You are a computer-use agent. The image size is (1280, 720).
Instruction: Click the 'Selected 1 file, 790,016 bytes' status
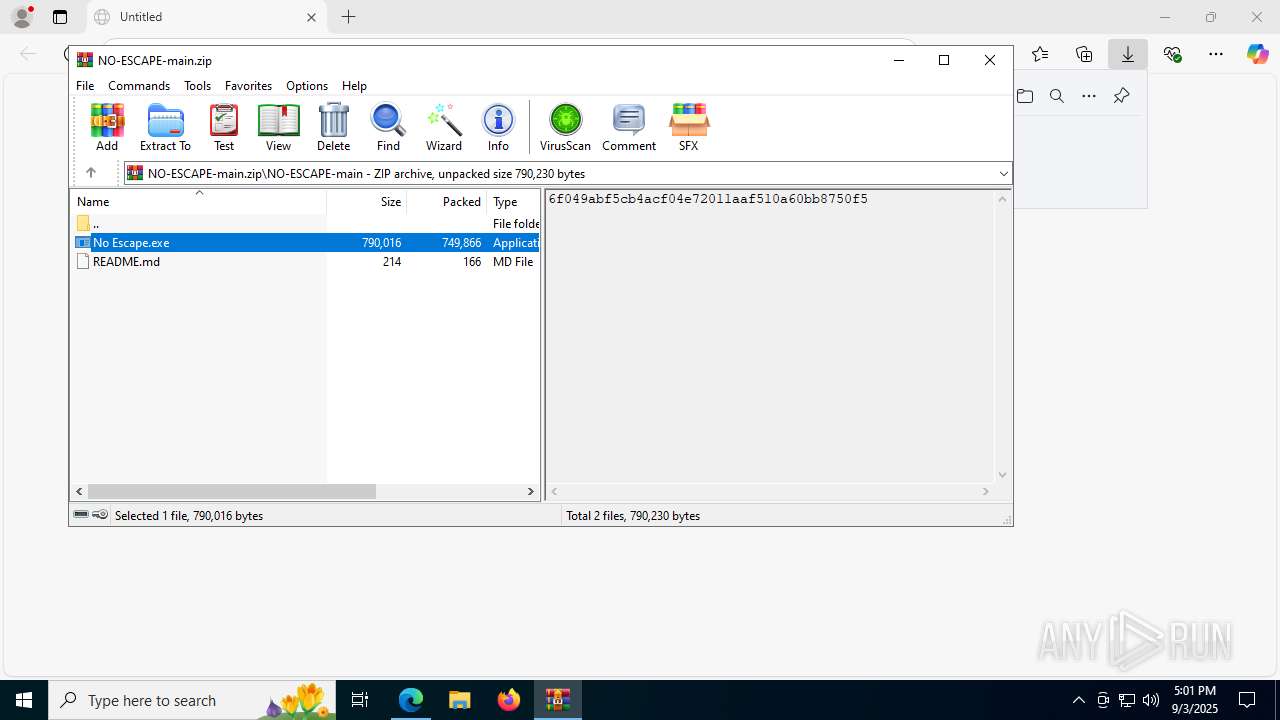(189, 516)
